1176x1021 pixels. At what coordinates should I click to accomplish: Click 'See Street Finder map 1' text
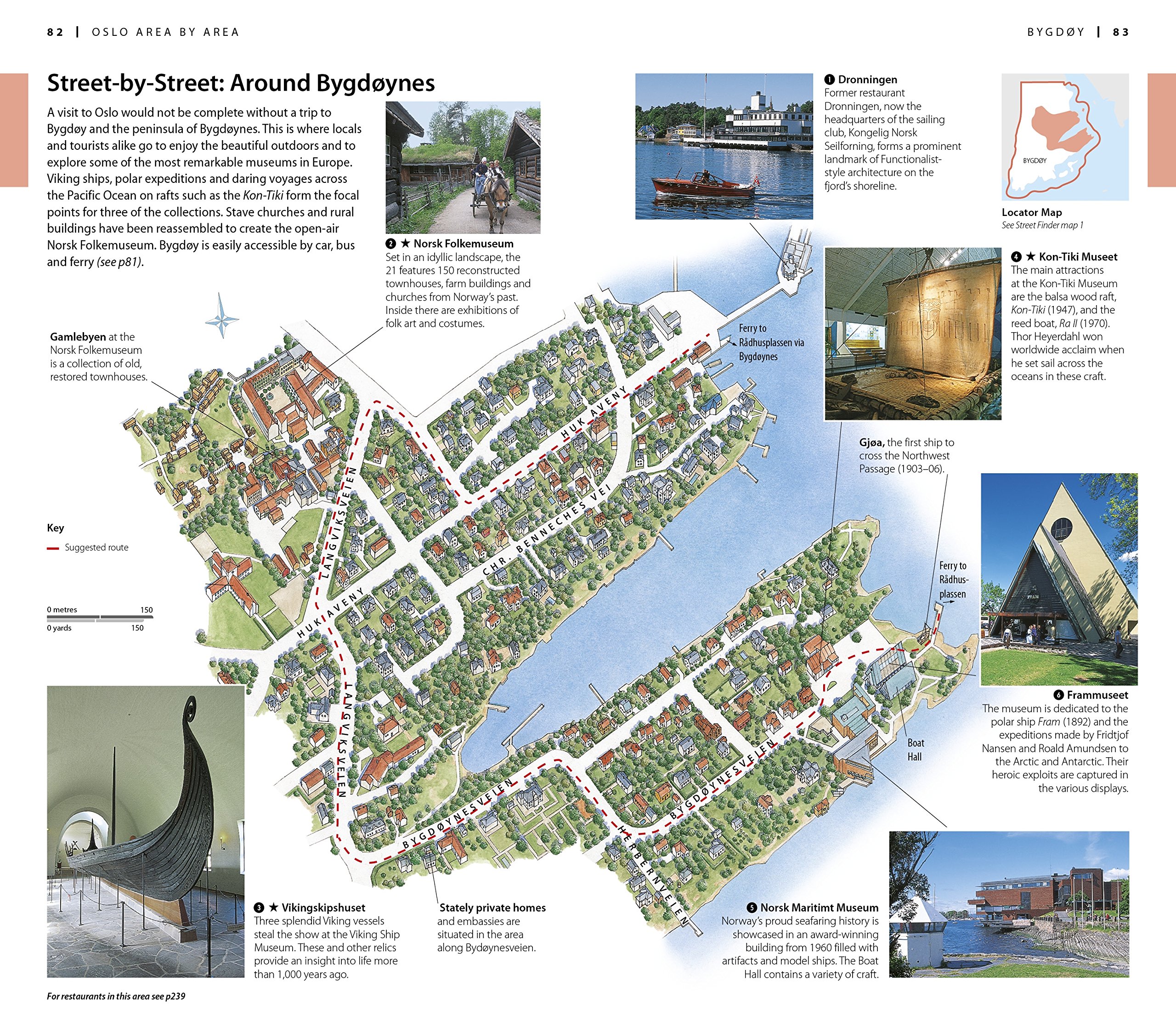(1042, 225)
